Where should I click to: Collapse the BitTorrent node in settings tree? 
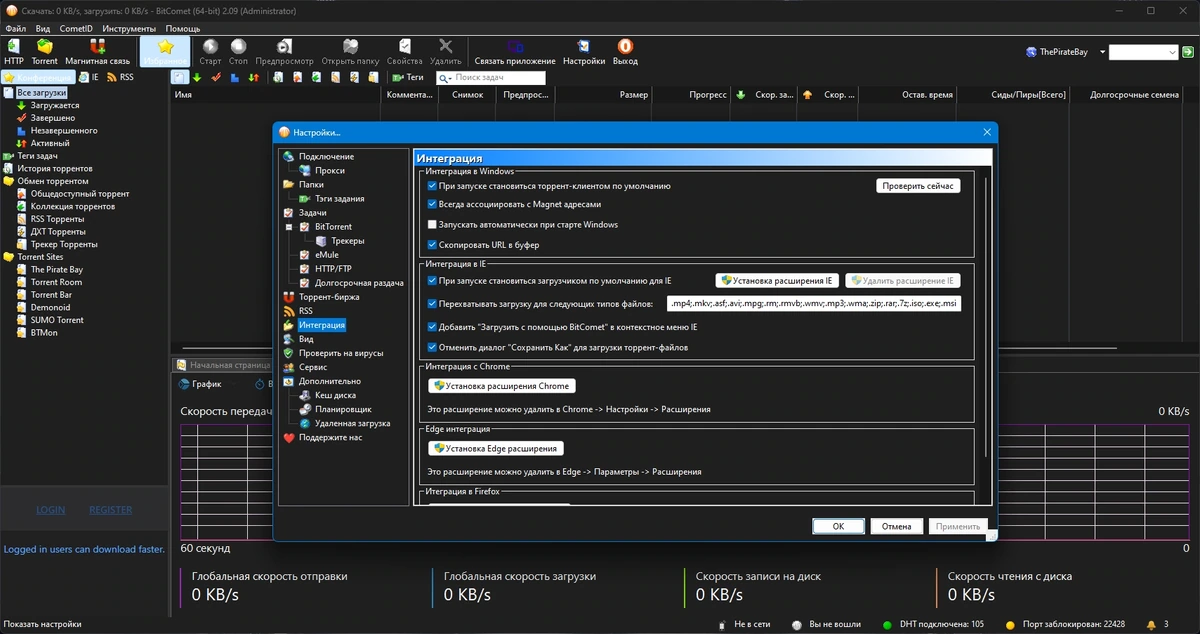(290, 227)
